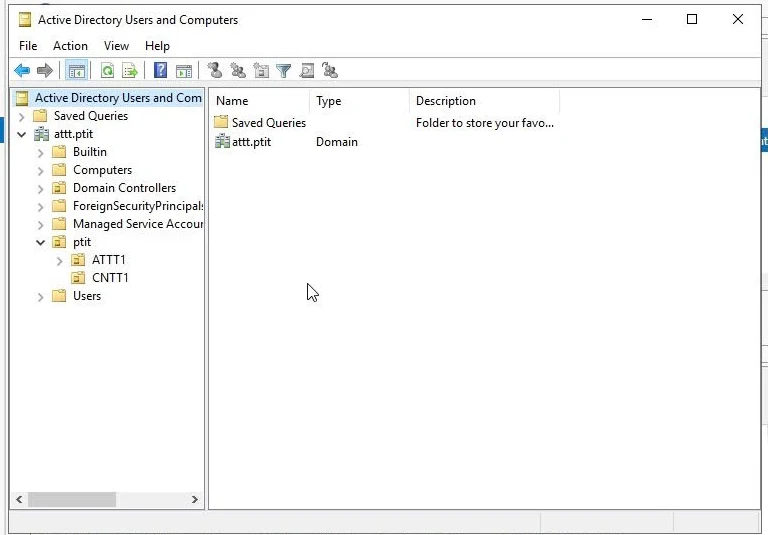The image size is (768, 535).
Task: Expand the Computers container
Action: tap(41, 171)
